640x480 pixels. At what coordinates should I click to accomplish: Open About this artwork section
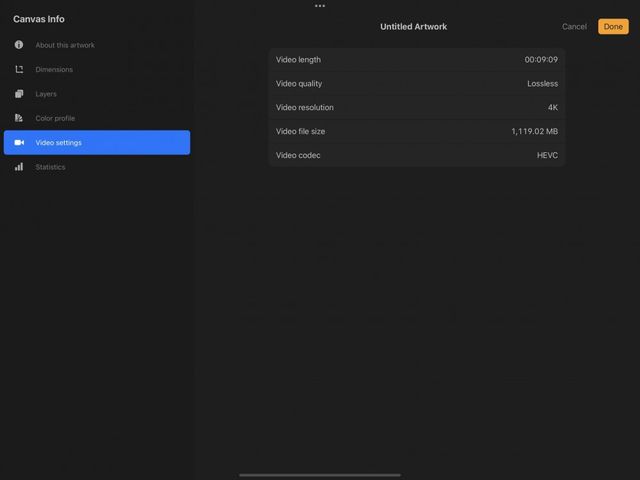pos(97,45)
